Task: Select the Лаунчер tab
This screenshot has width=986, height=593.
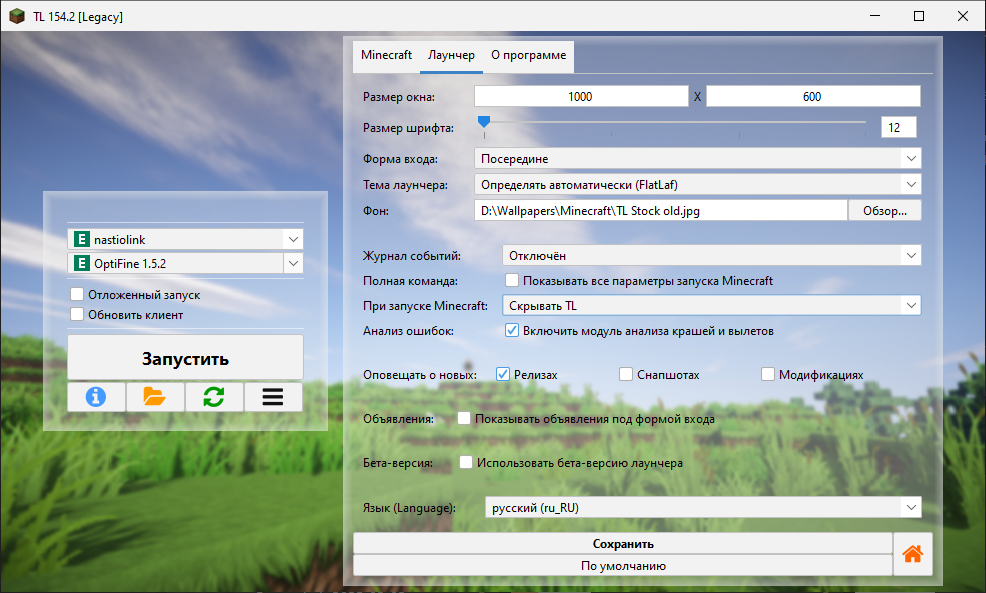Action: pos(451,55)
